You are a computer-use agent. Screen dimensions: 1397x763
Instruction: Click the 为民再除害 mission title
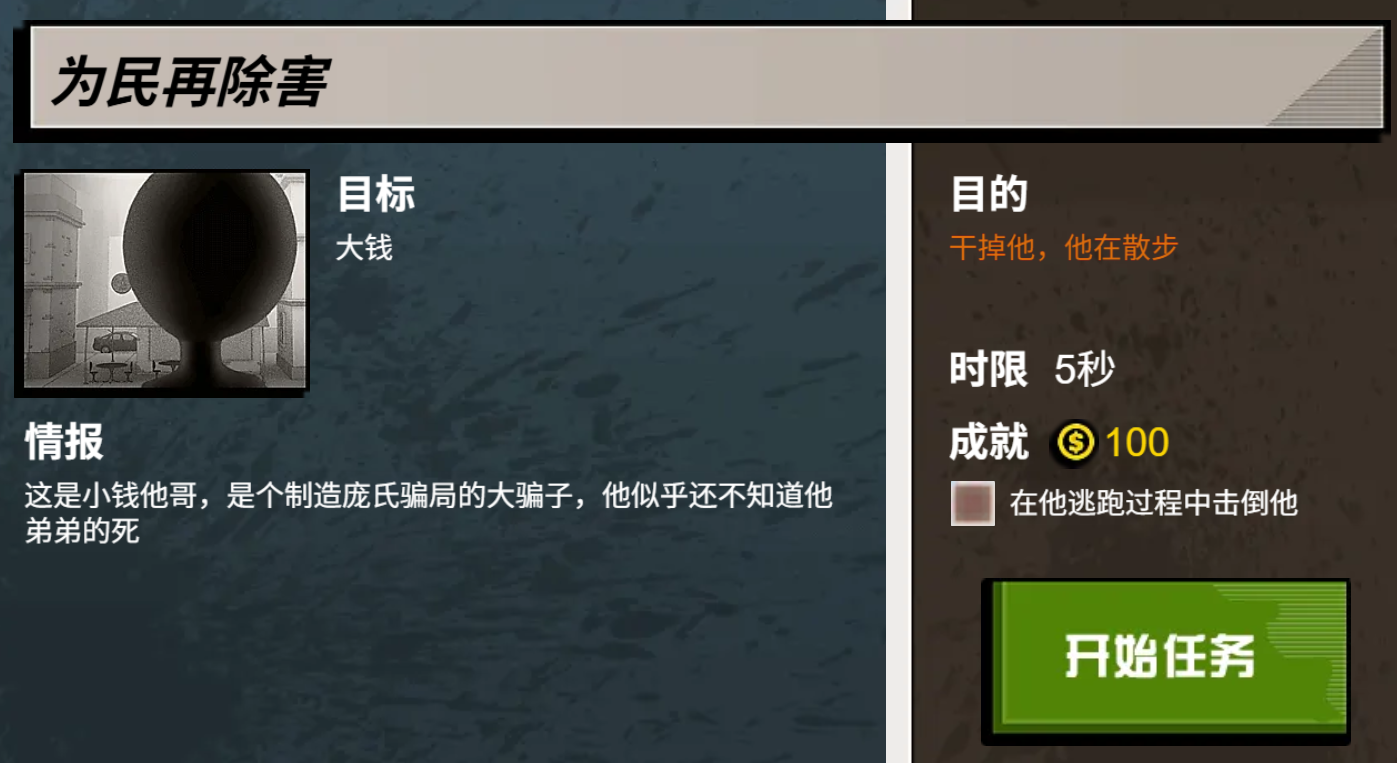point(190,81)
